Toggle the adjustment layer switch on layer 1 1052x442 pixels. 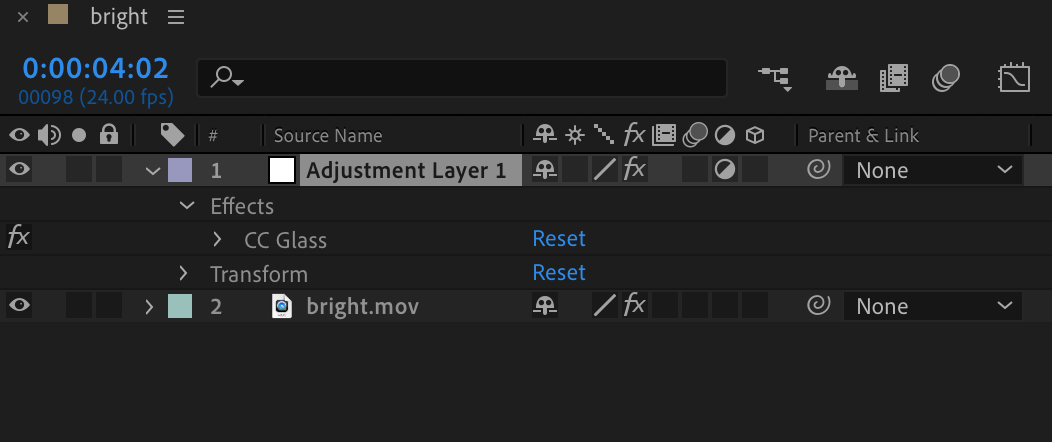725,170
